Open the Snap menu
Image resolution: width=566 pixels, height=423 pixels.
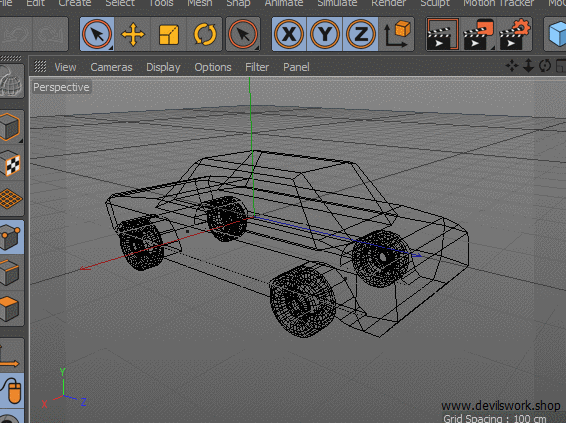coord(238,3)
